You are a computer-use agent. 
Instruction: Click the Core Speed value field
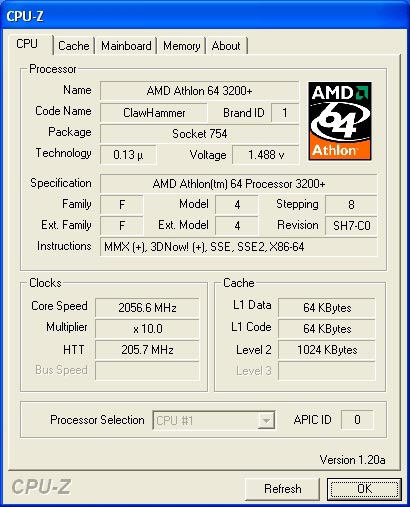tap(147, 307)
